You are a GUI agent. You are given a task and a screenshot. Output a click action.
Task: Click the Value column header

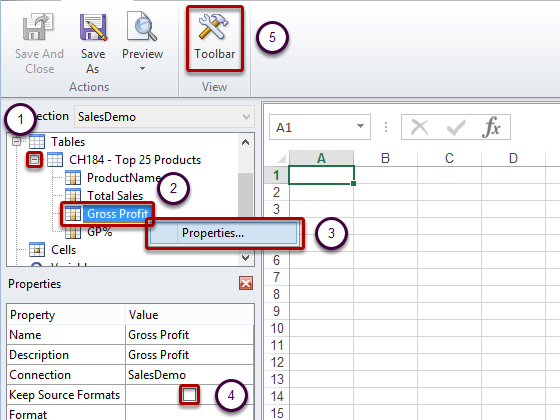pos(190,315)
